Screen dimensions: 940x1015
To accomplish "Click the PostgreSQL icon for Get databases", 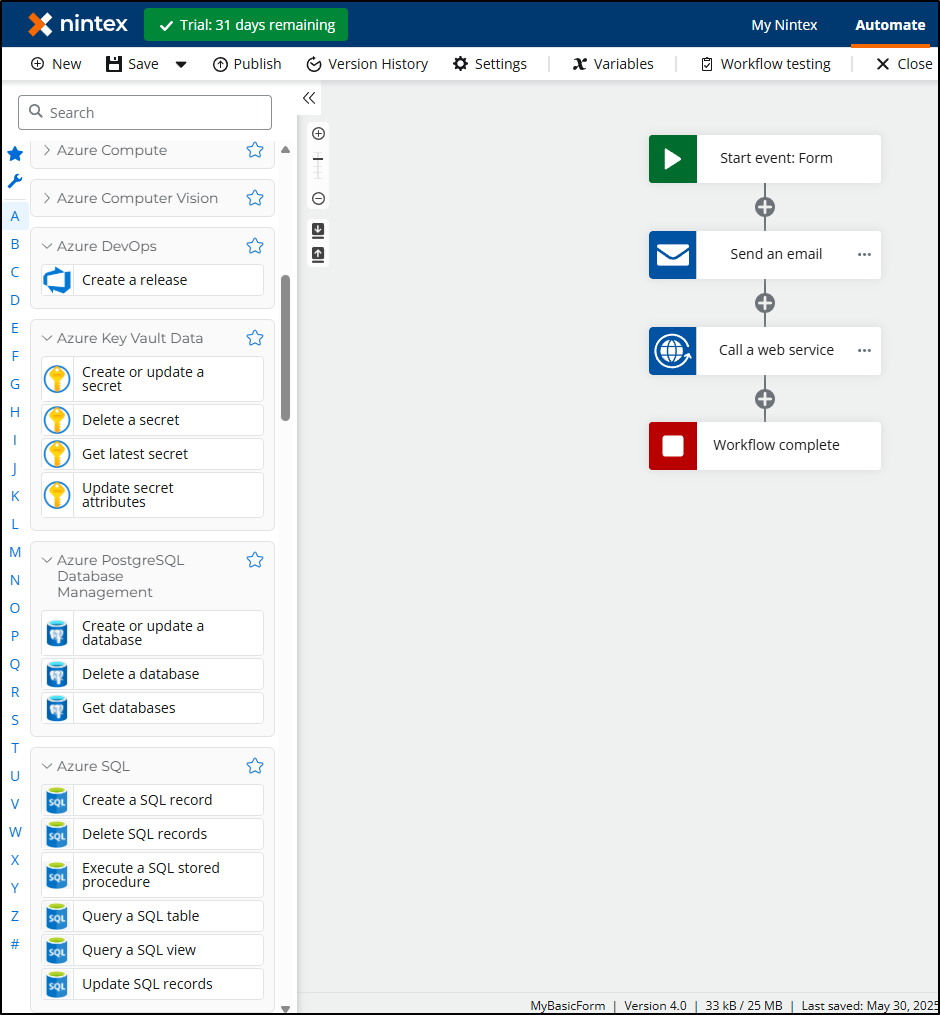I will pos(57,708).
